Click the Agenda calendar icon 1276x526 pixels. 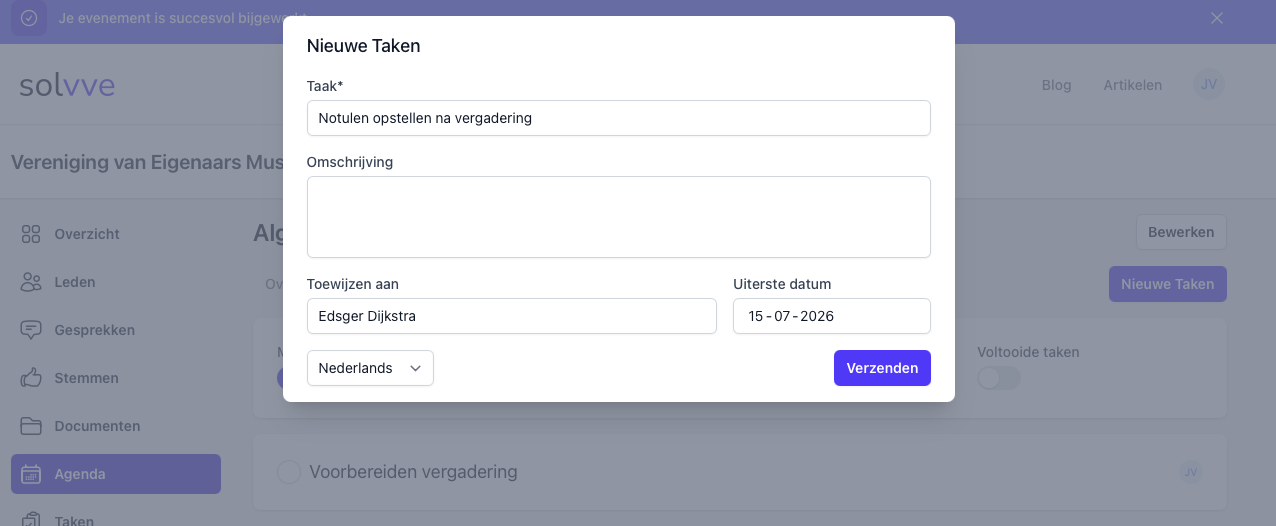pos(31,474)
